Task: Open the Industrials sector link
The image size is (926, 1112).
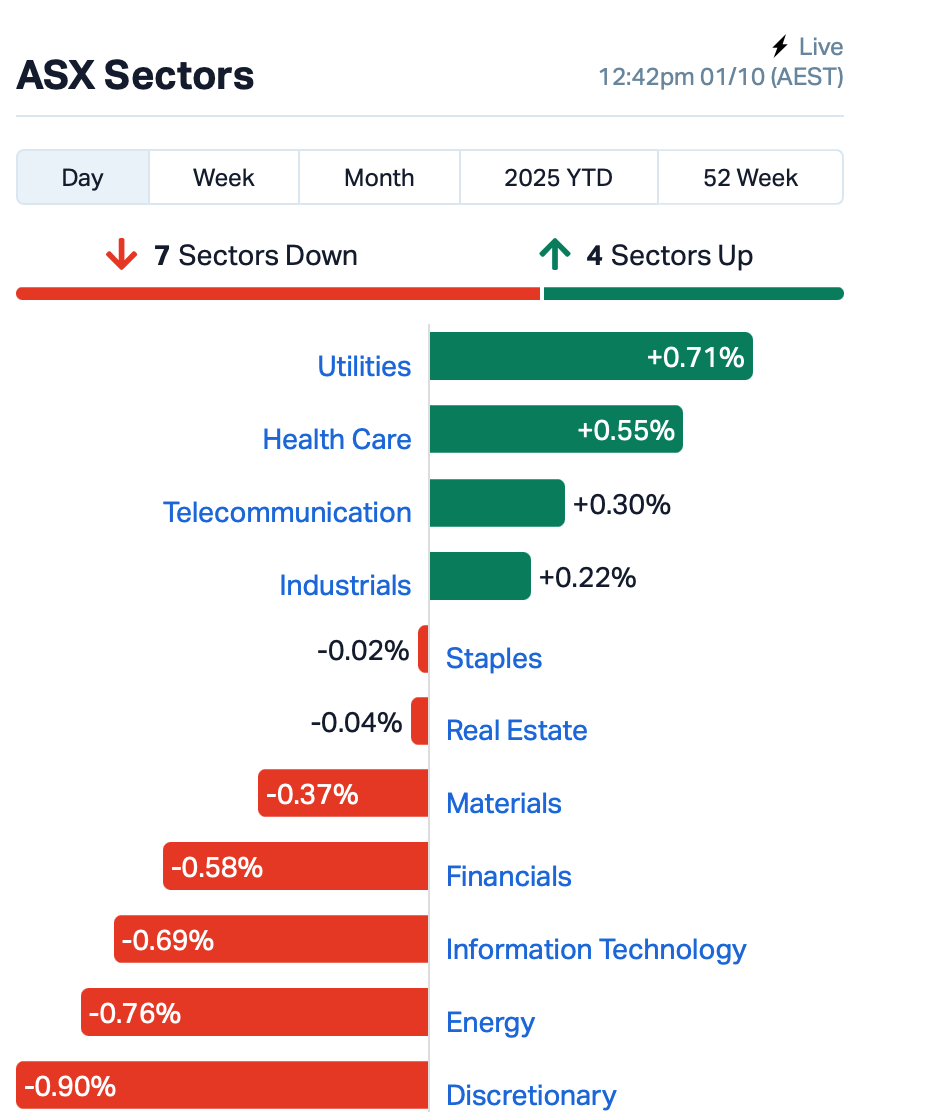Action: [x=345, y=585]
